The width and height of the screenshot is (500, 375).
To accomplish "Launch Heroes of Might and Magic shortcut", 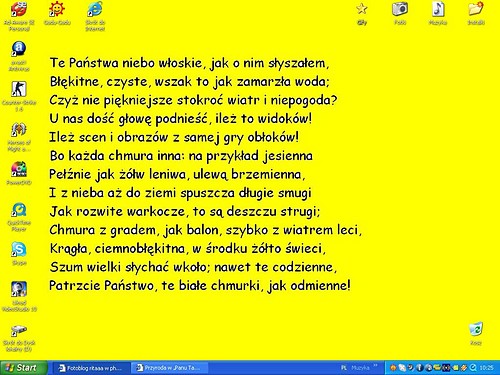I will pos(19,136).
